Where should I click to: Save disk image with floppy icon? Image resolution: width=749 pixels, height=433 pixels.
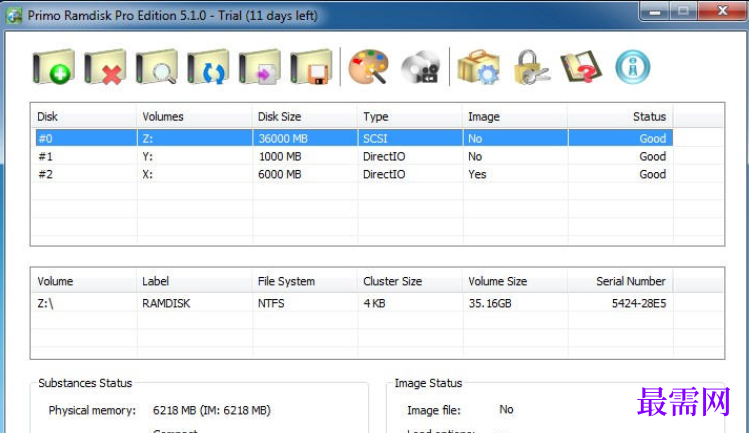[x=311, y=67]
